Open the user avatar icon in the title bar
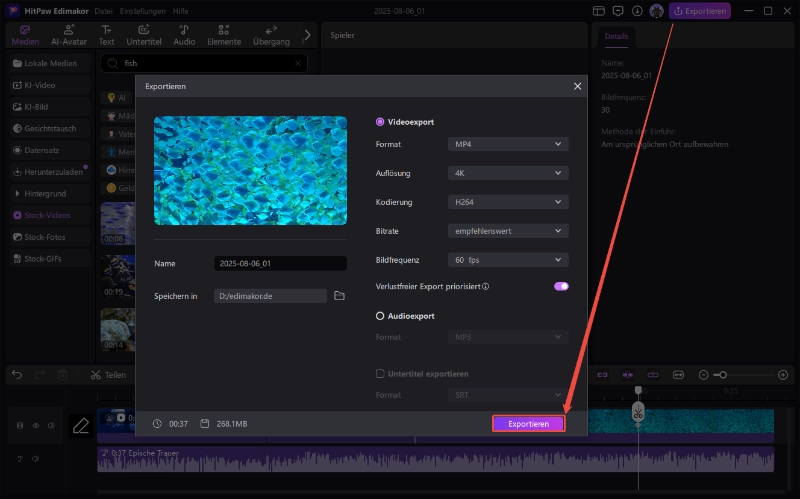The image size is (800, 499). 656,11
